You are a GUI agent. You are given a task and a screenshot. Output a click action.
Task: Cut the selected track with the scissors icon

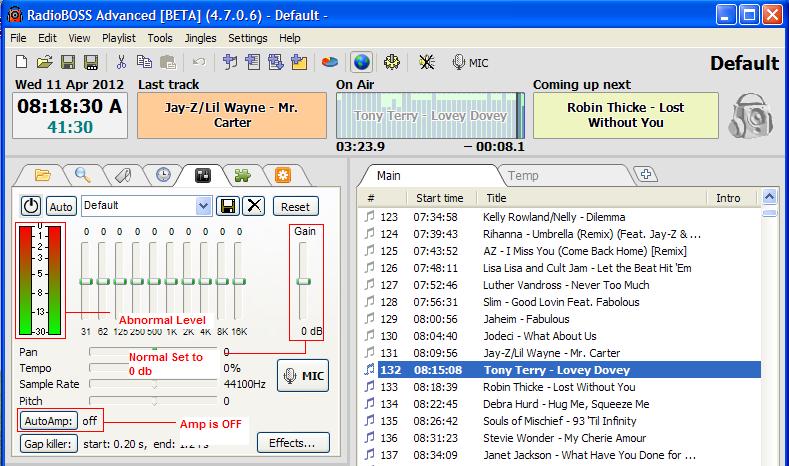[121, 62]
